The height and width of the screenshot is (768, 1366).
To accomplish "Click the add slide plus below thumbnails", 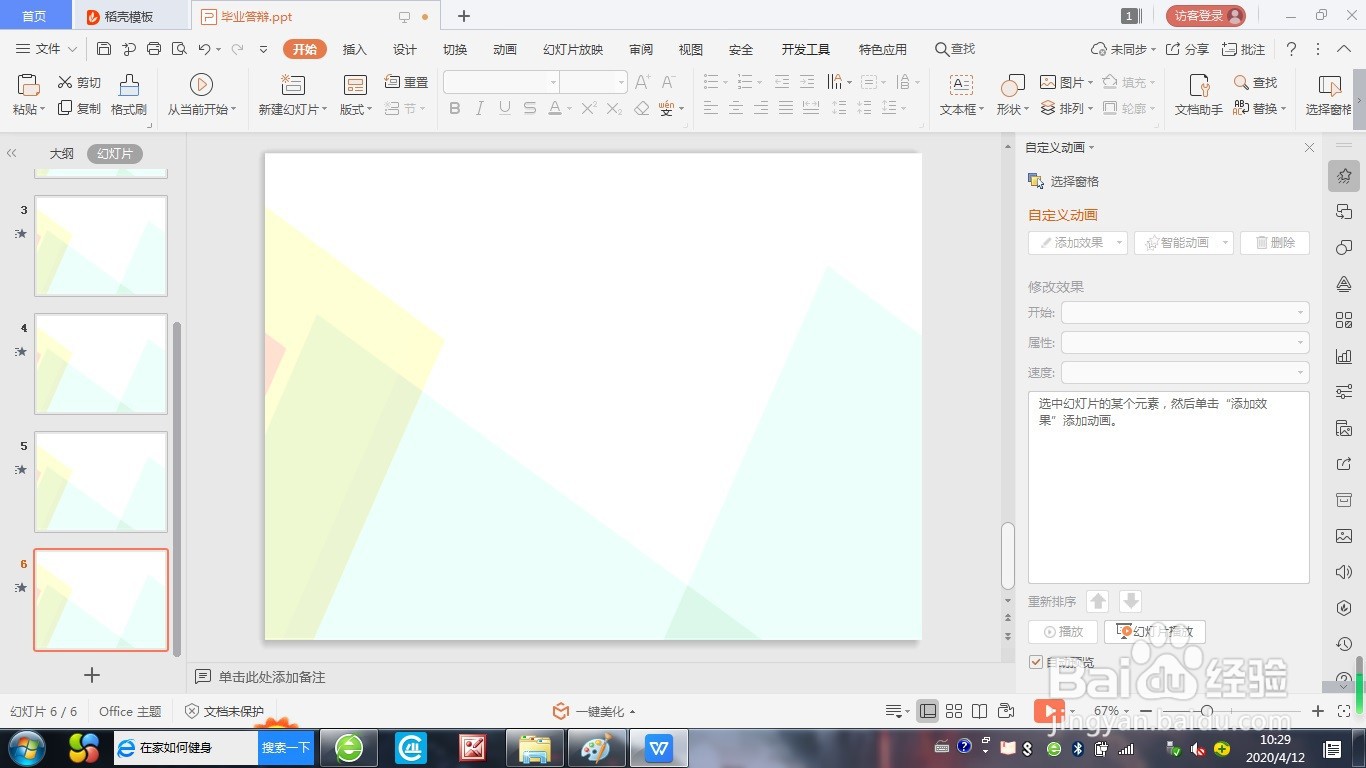I will coord(92,675).
